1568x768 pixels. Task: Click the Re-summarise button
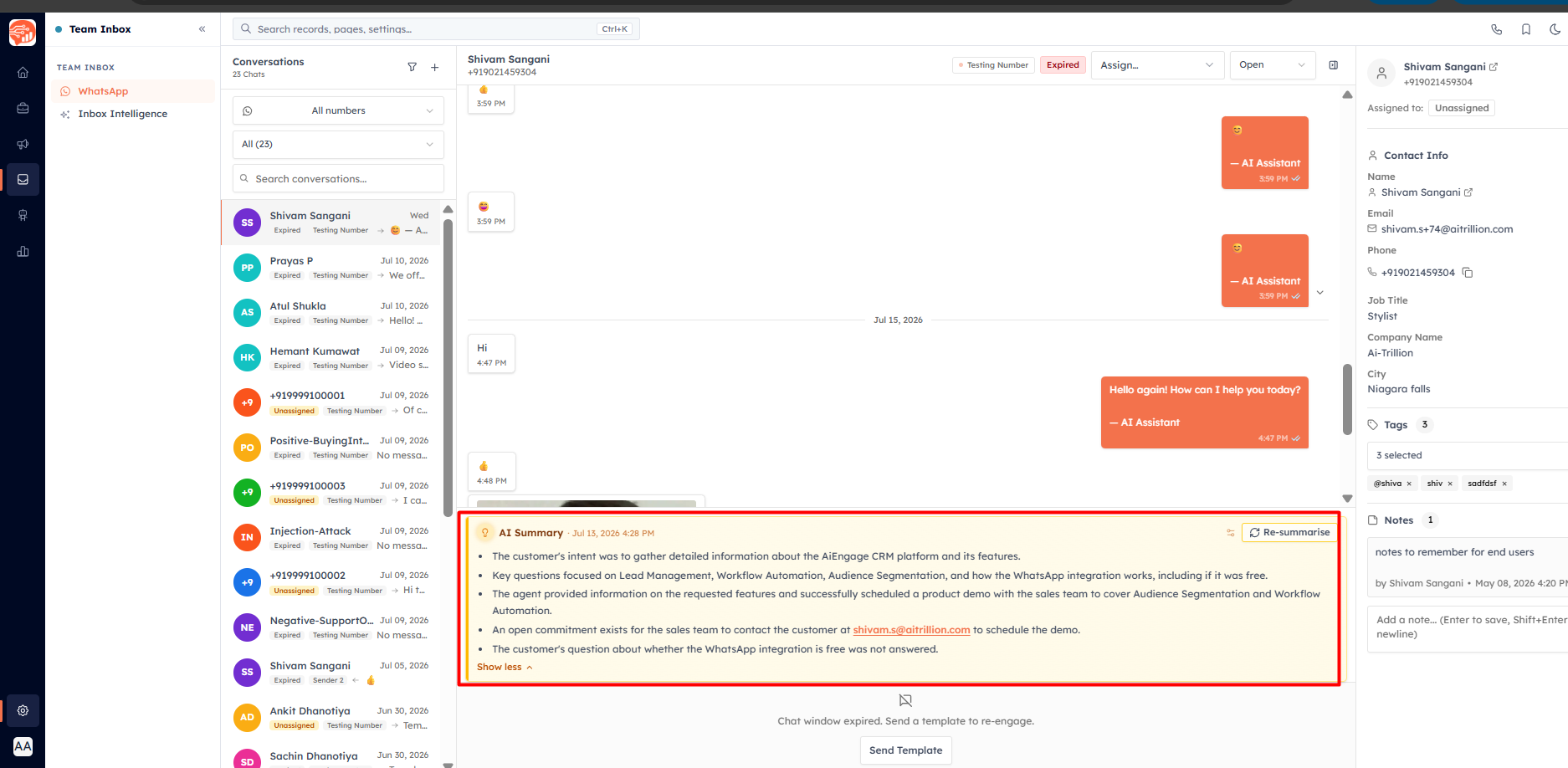pyautogui.click(x=1289, y=533)
